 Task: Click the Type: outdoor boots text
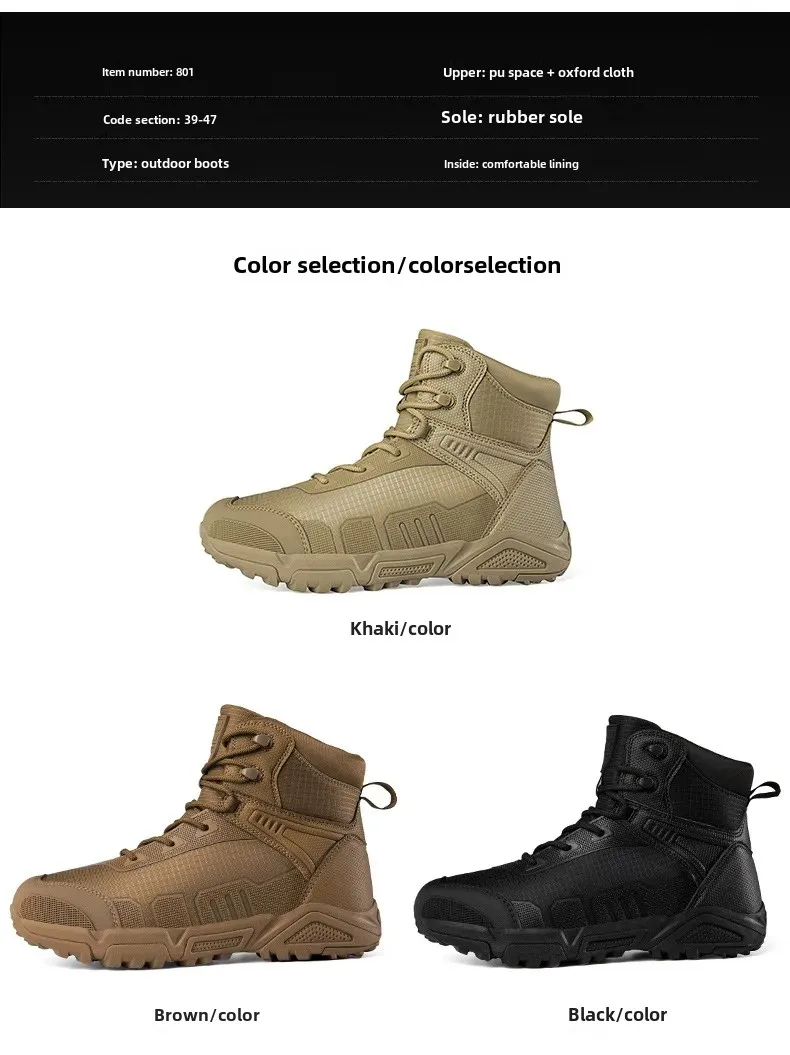click(166, 163)
